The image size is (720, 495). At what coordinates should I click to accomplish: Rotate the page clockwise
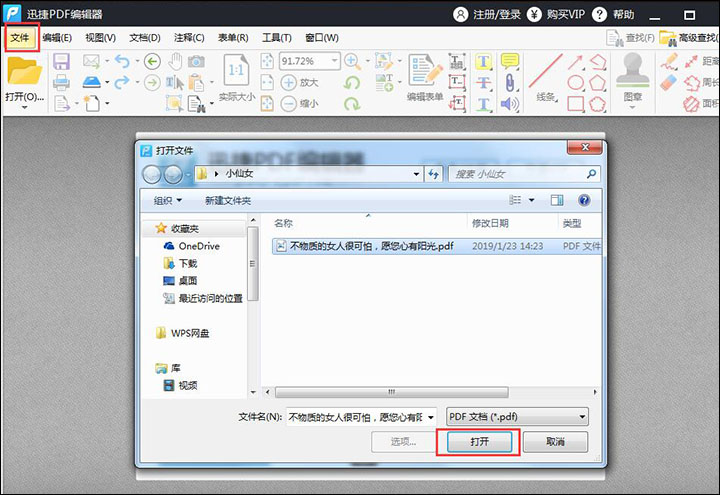[352, 104]
